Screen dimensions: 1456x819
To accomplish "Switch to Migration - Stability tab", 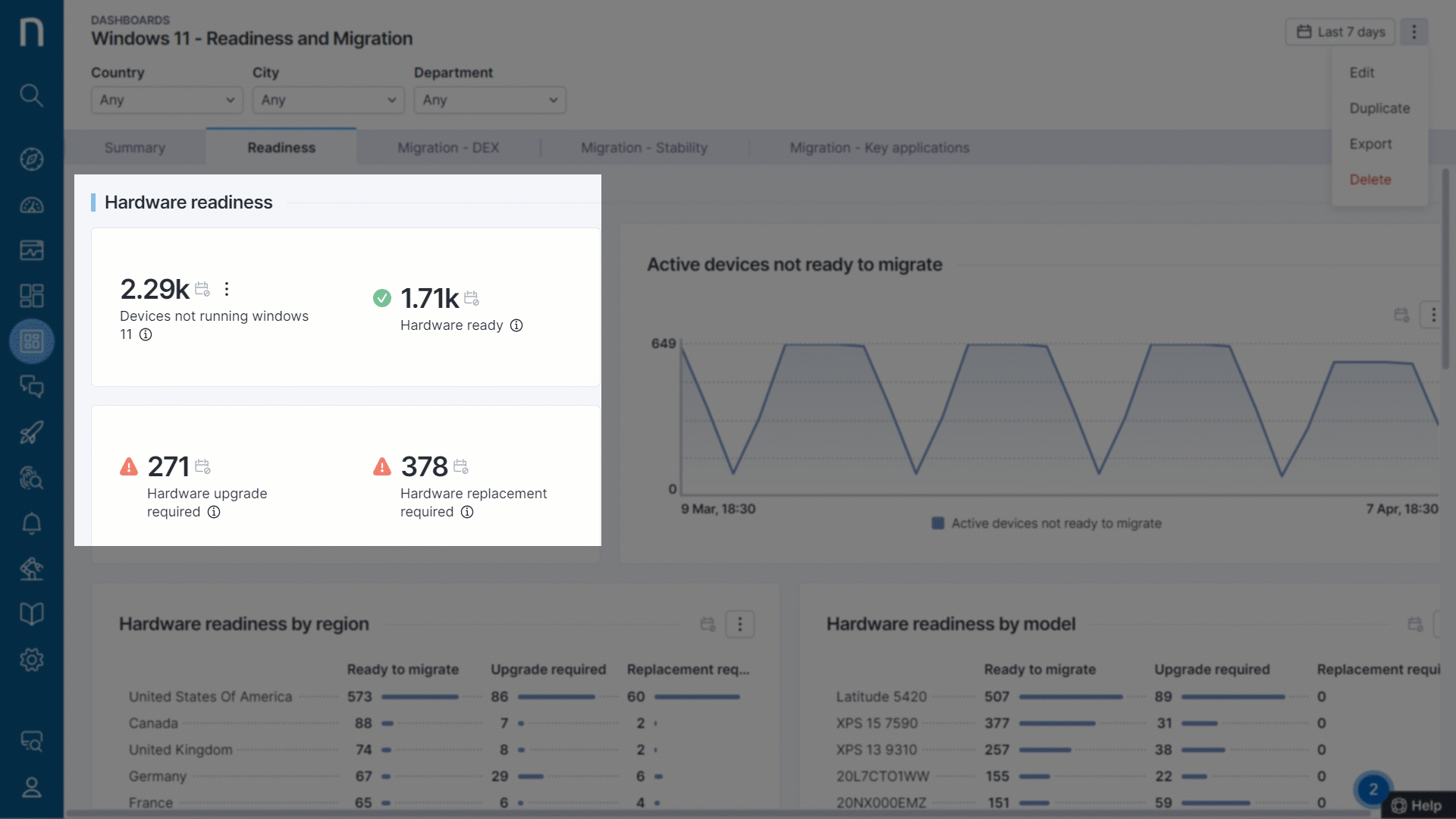I will pos(644,148).
